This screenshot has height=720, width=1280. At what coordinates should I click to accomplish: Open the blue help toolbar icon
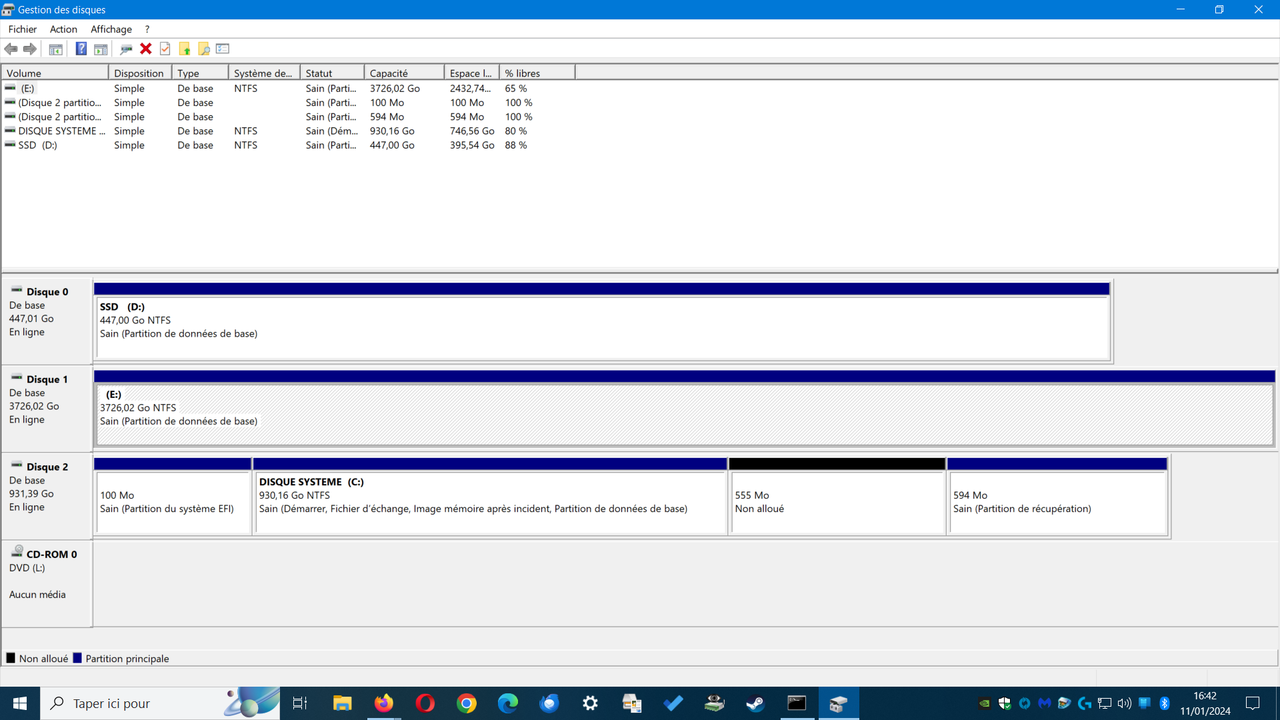point(80,49)
